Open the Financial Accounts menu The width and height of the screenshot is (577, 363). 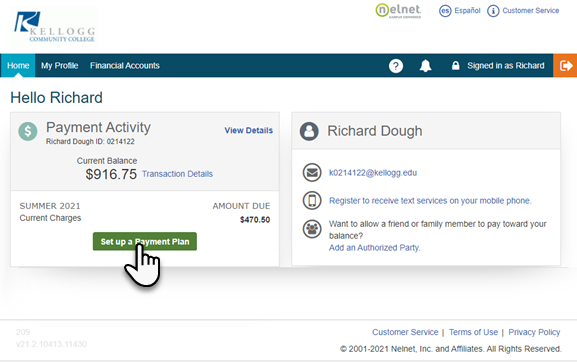(x=125, y=66)
